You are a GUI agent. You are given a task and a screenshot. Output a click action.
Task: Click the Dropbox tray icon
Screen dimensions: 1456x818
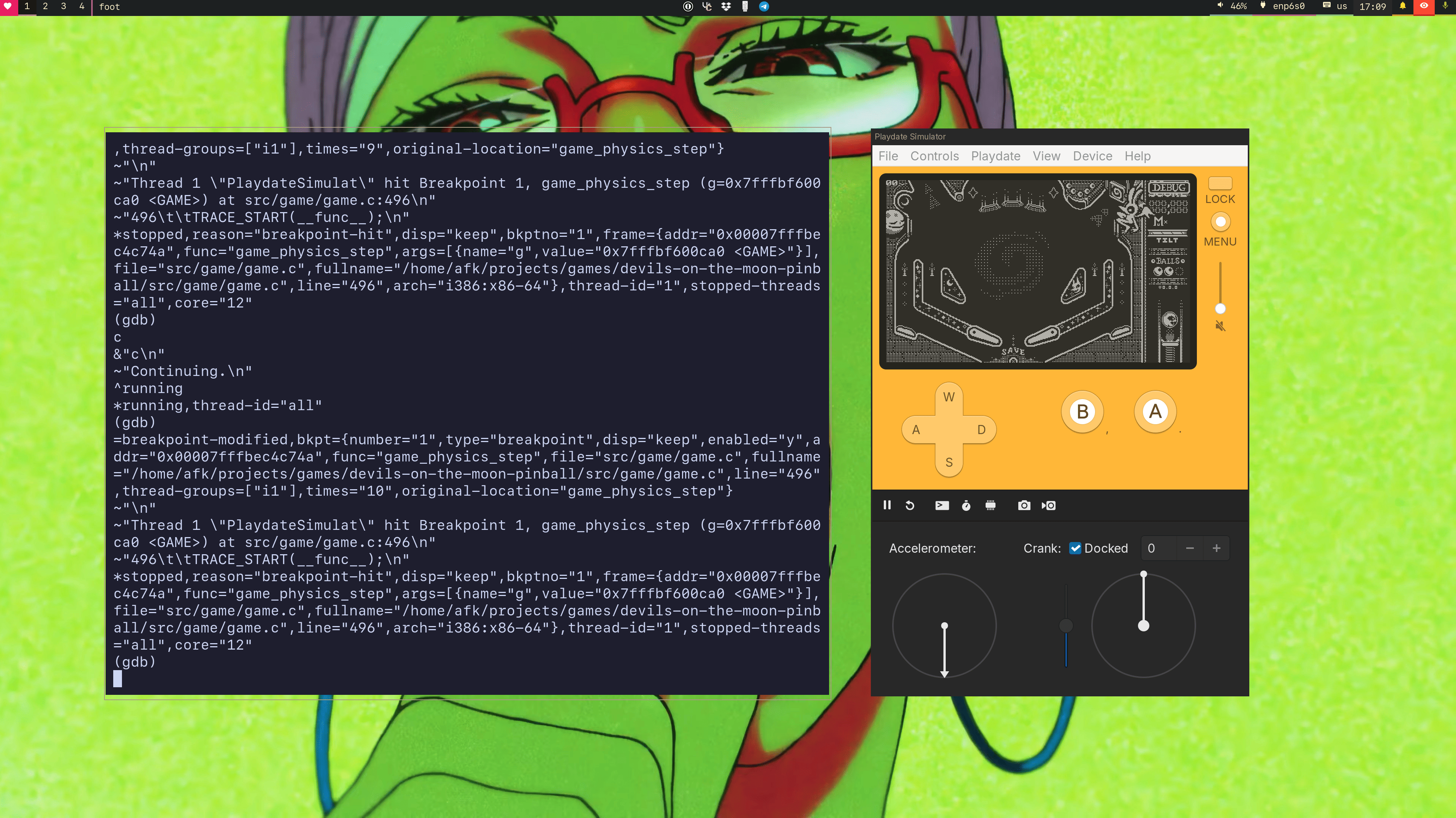726,6
